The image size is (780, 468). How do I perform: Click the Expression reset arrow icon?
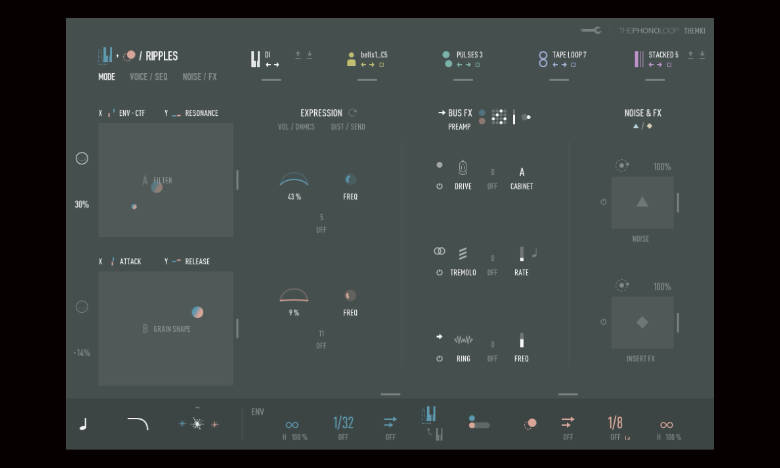(x=353, y=113)
